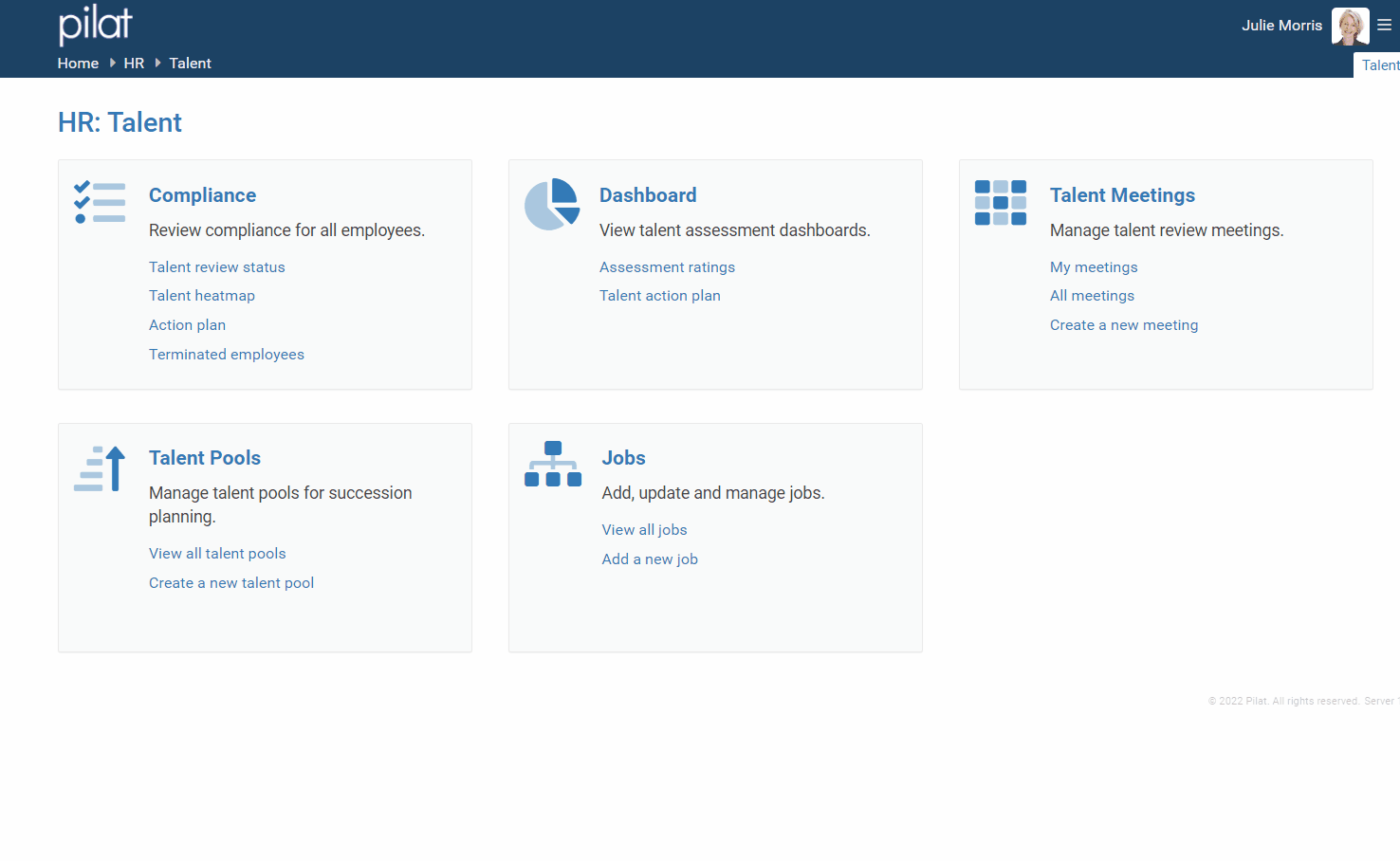Open the Action plan link
Image resolution: width=1400 pixels, height=861 pixels.
pyautogui.click(x=187, y=325)
